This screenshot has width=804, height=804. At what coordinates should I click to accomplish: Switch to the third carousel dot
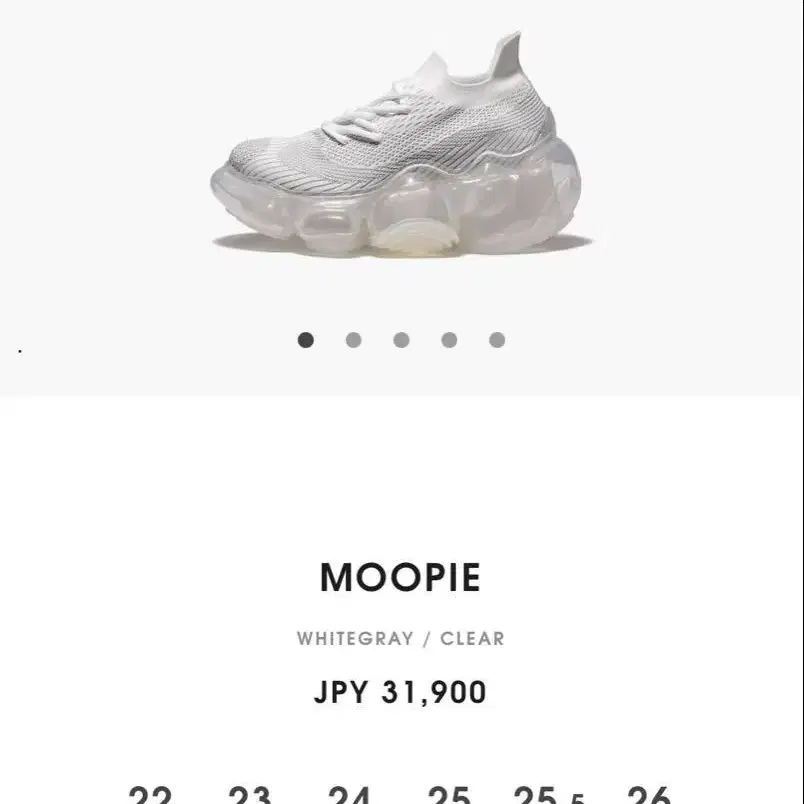(x=401, y=340)
